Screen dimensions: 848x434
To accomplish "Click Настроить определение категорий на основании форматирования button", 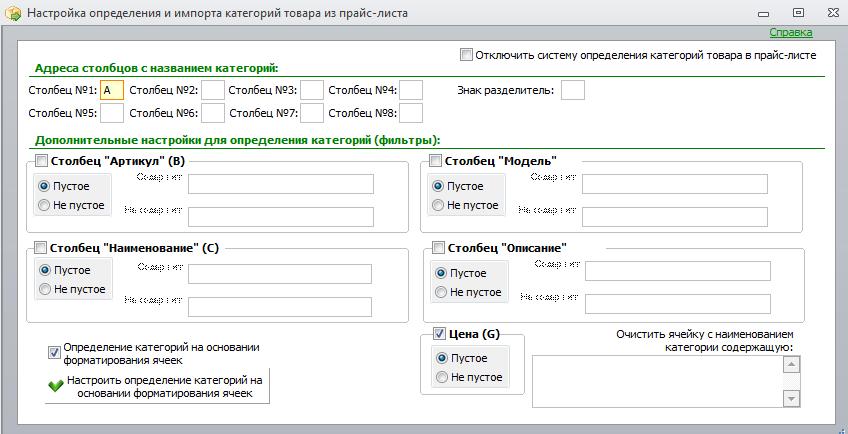I will 157,386.
